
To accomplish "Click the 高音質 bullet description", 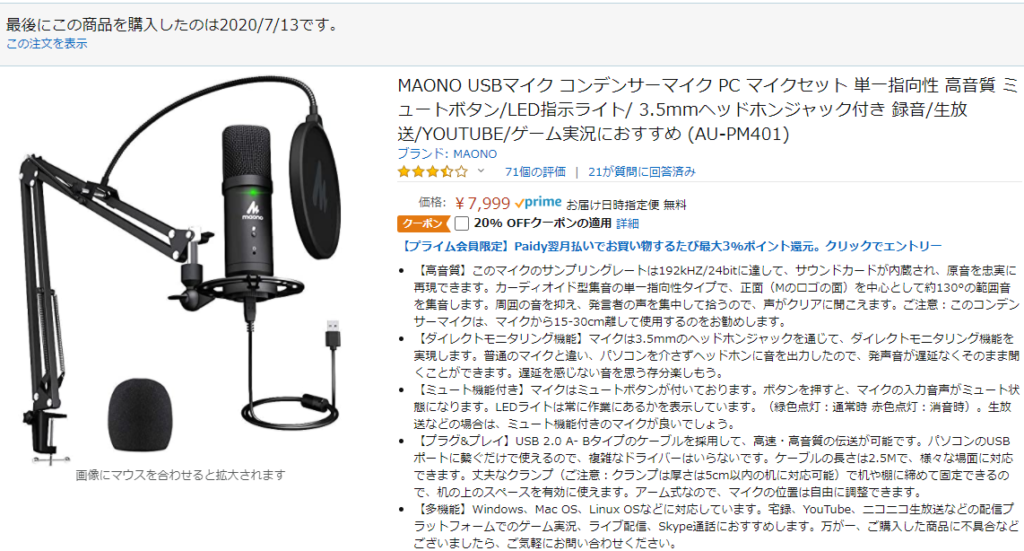I will click(716, 296).
